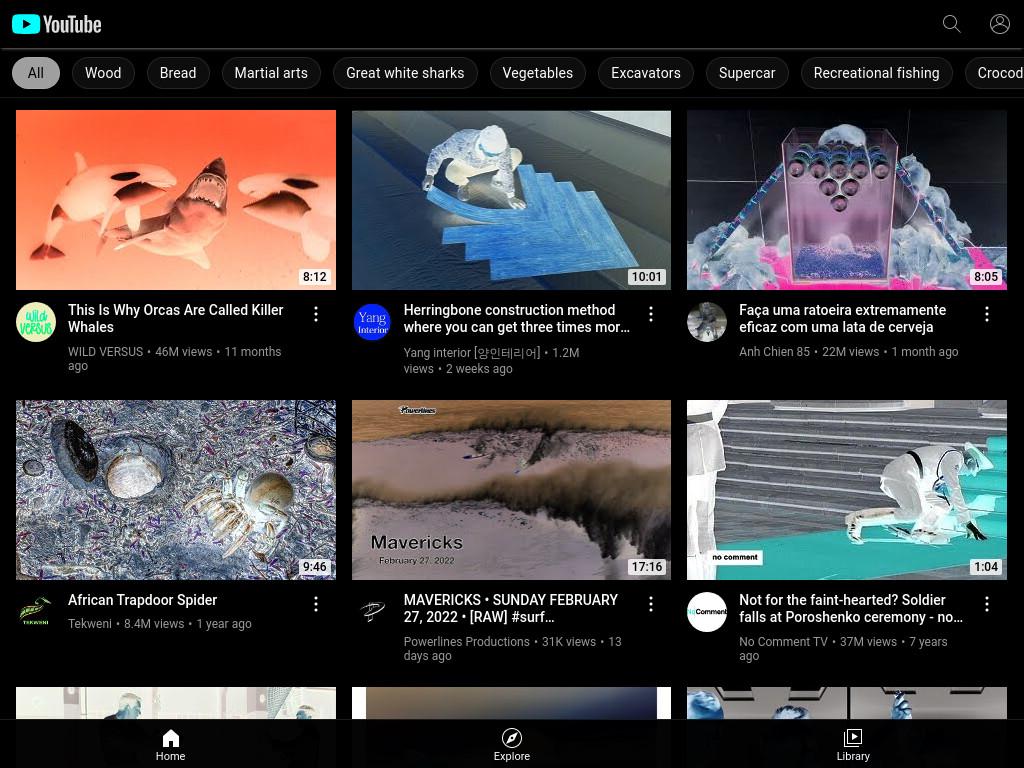Select the Martial arts filter chip
This screenshot has width=1024, height=768.
coord(271,73)
